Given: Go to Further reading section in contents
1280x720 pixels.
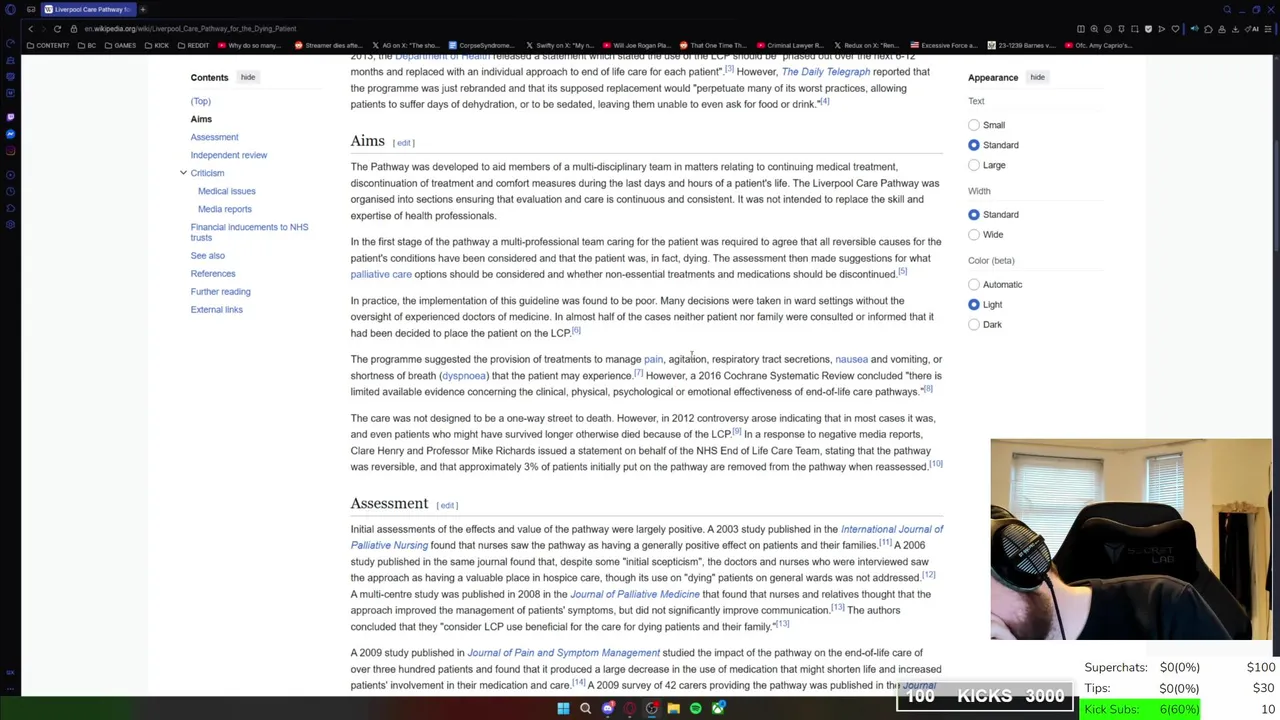Looking at the screenshot, I should coord(221,291).
